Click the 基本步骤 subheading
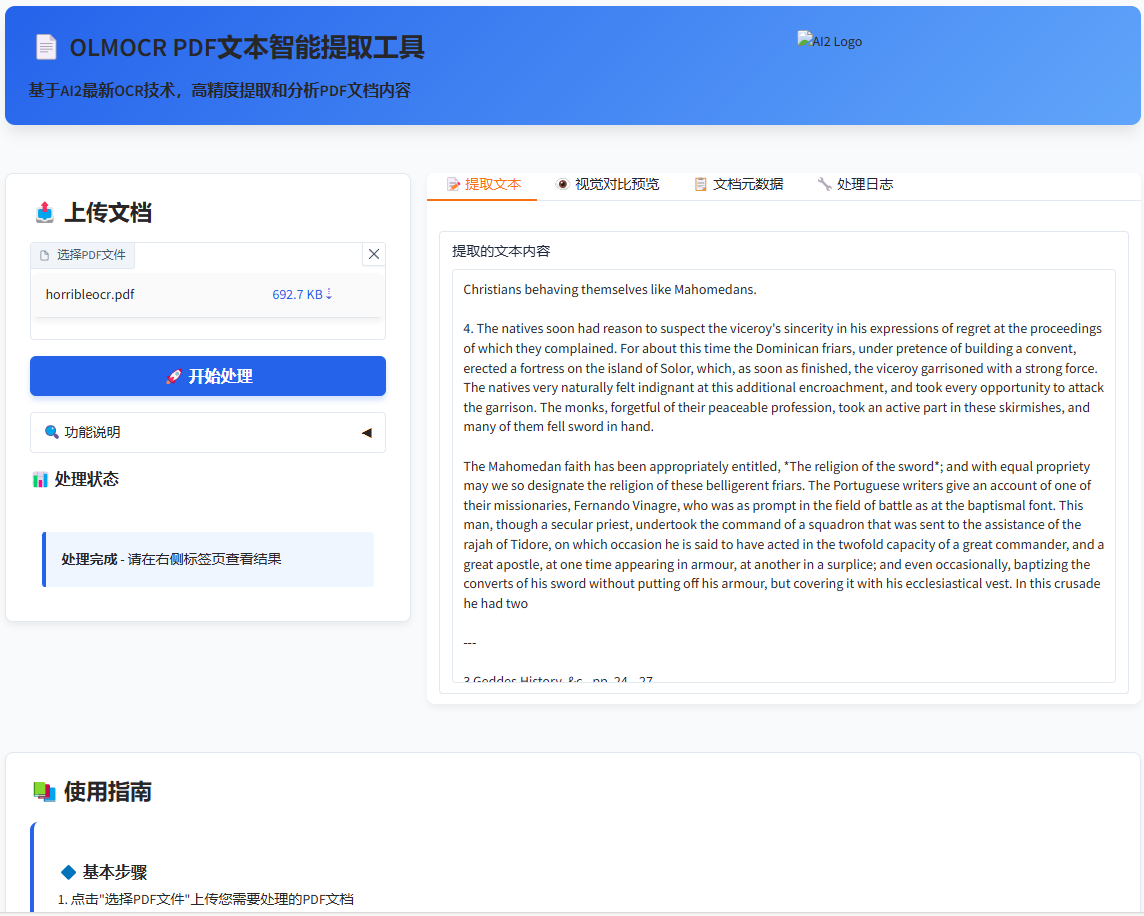This screenshot has width=1144, height=916. (x=115, y=872)
